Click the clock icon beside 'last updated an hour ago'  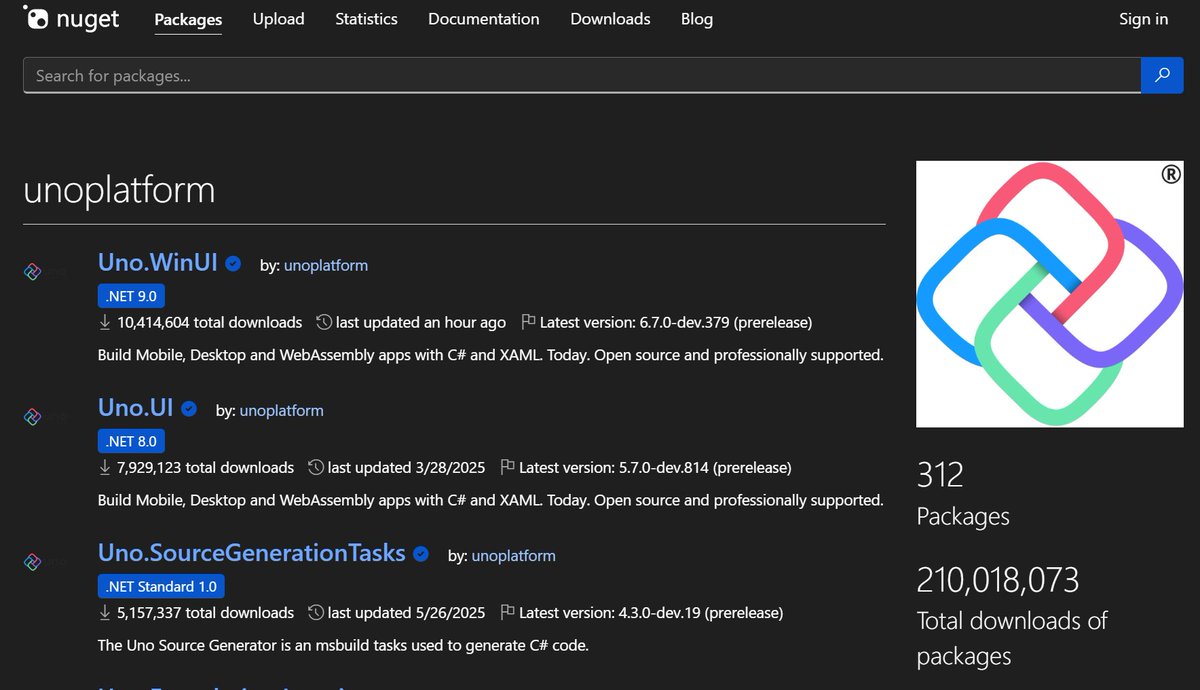click(x=324, y=323)
